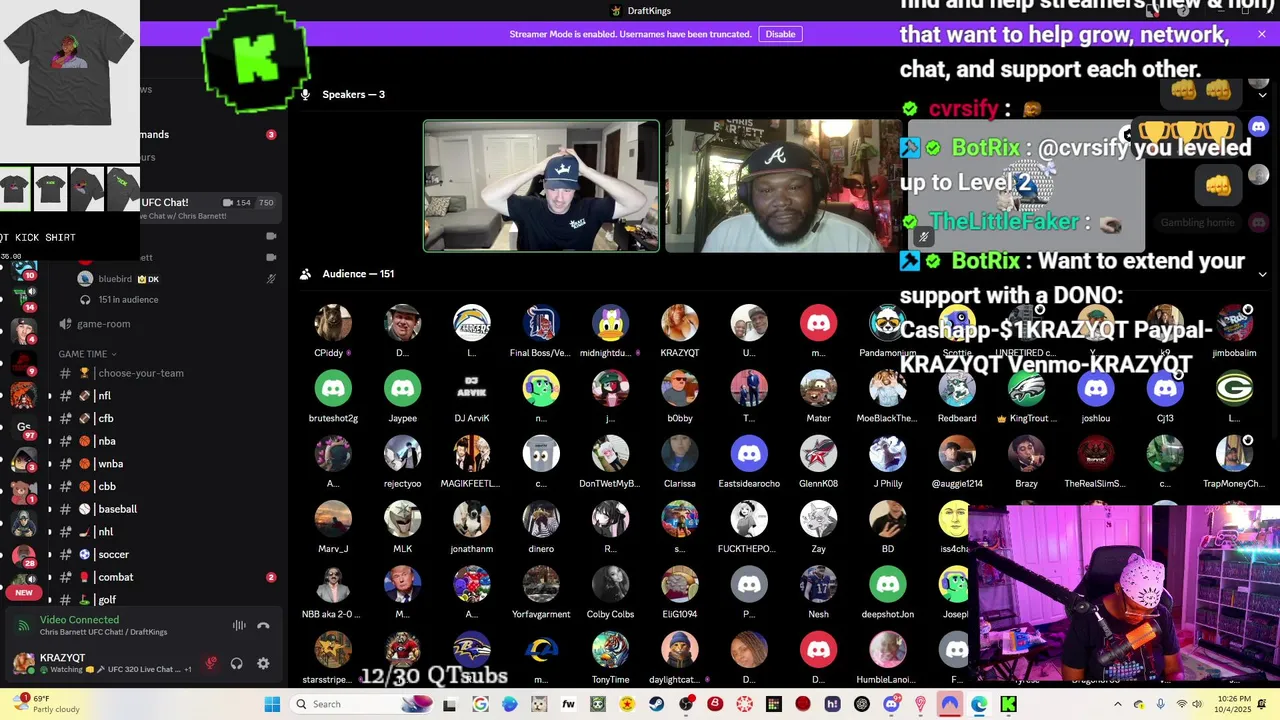Open Mater audience avatar
1280x720 pixels.
818,388
